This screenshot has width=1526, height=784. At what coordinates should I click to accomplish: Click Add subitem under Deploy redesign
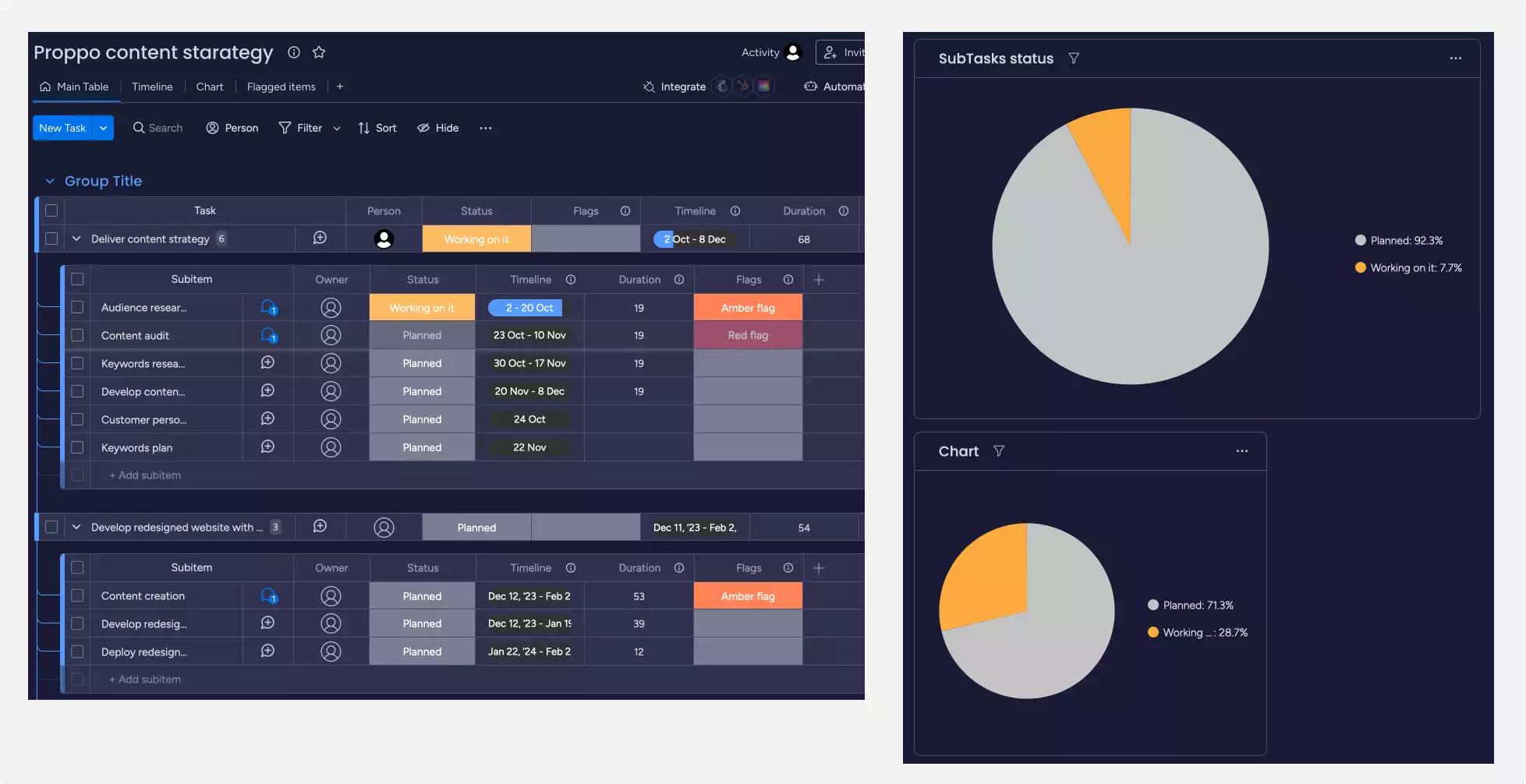pos(145,680)
